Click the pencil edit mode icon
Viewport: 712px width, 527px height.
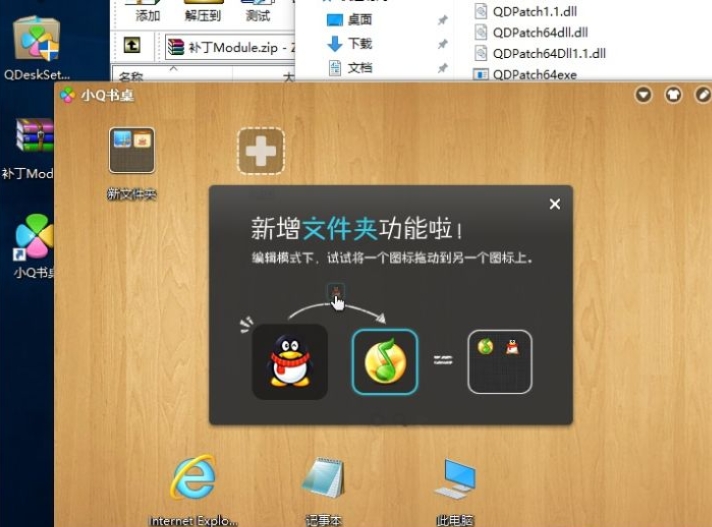[703, 95]
